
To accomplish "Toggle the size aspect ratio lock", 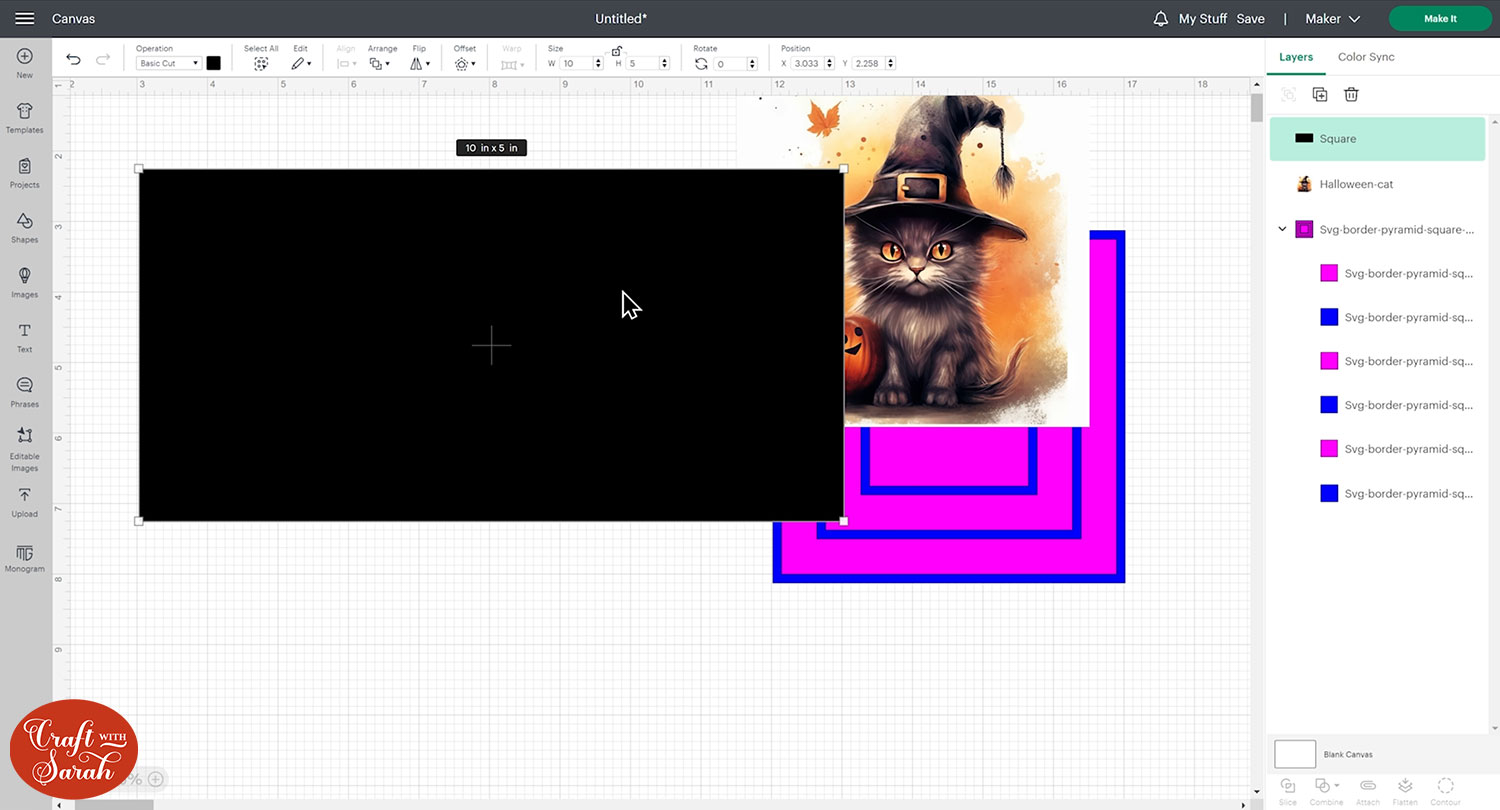I will tap(617, 51).
